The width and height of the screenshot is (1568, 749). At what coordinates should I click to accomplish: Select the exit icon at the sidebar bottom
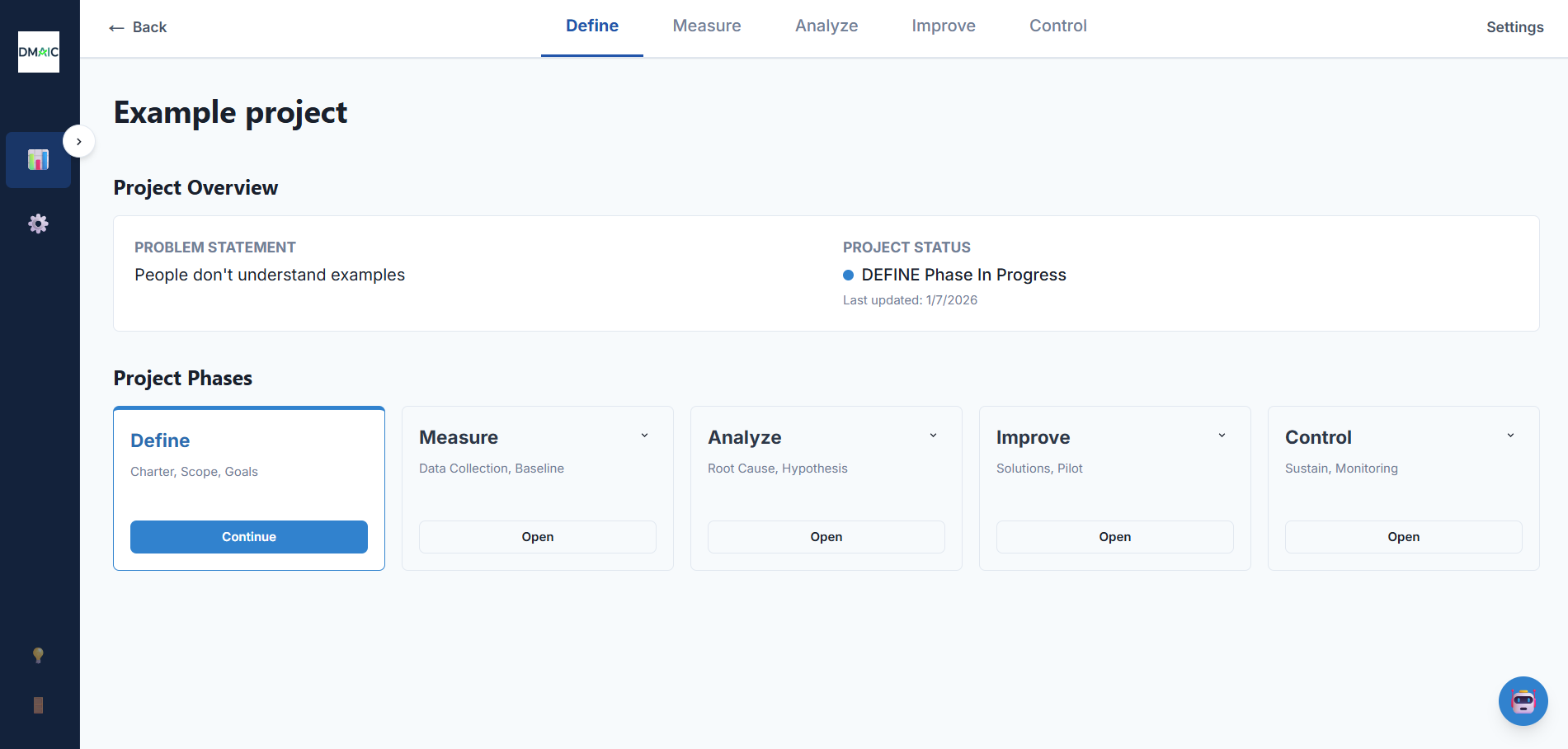click(38, 704)
